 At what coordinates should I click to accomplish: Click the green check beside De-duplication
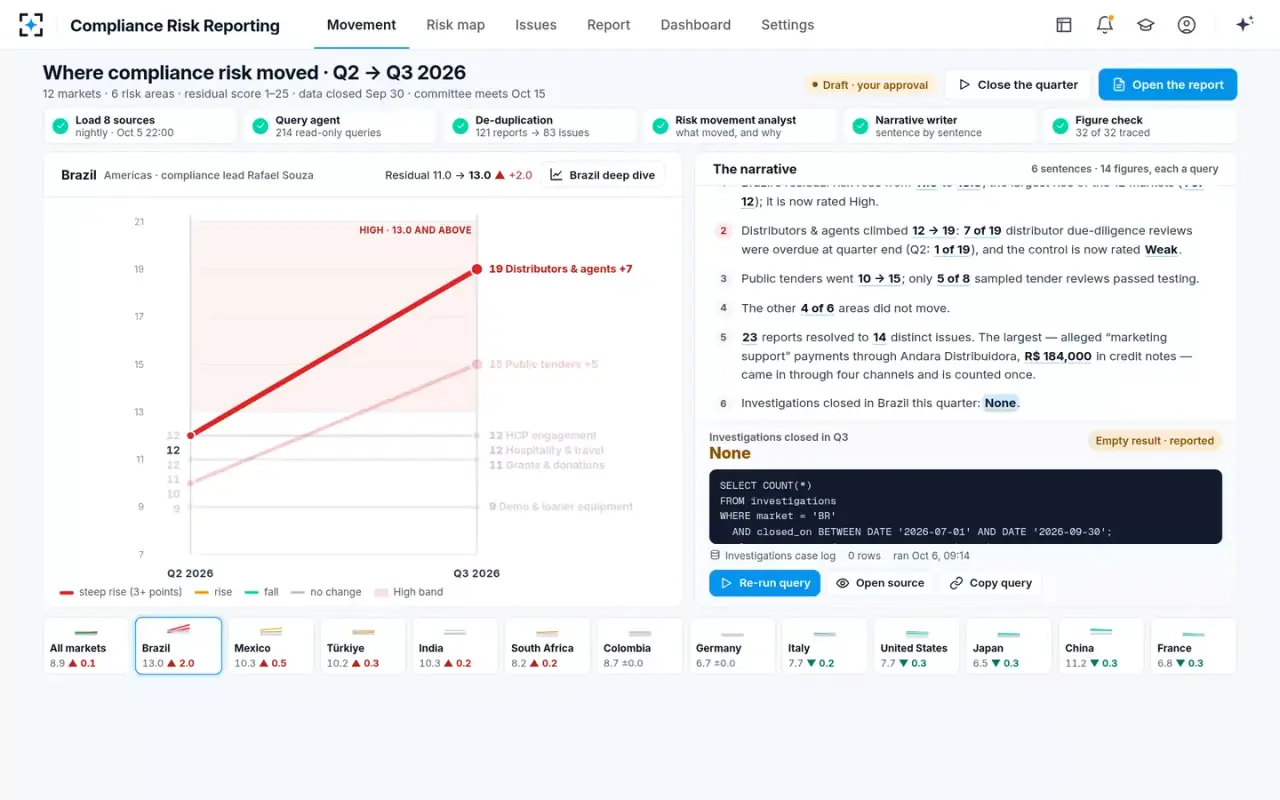point(460,126)
